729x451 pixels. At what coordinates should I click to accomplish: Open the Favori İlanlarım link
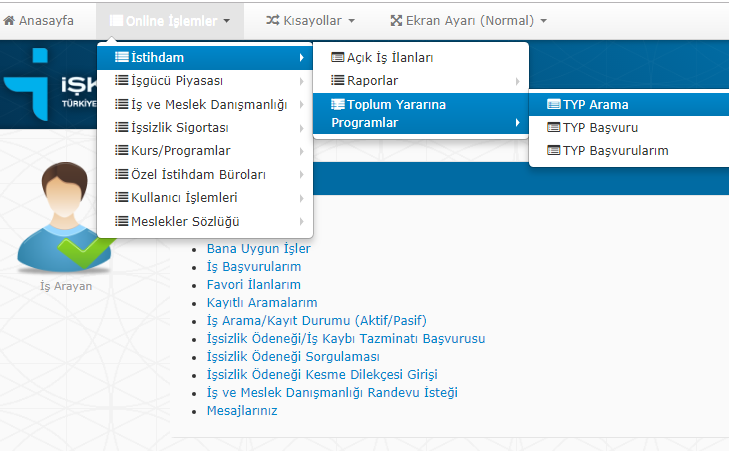[x=253, y=284]
